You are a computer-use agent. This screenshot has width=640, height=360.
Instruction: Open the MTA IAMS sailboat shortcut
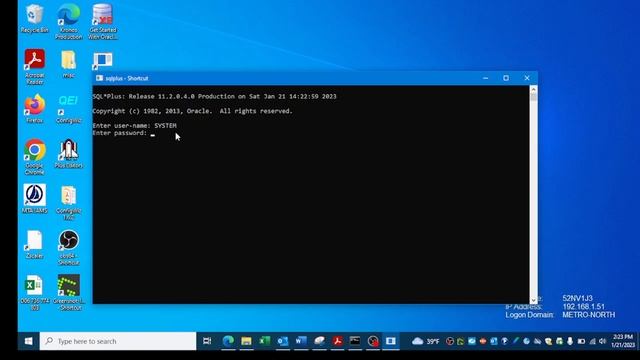click(x=35, y=199)
